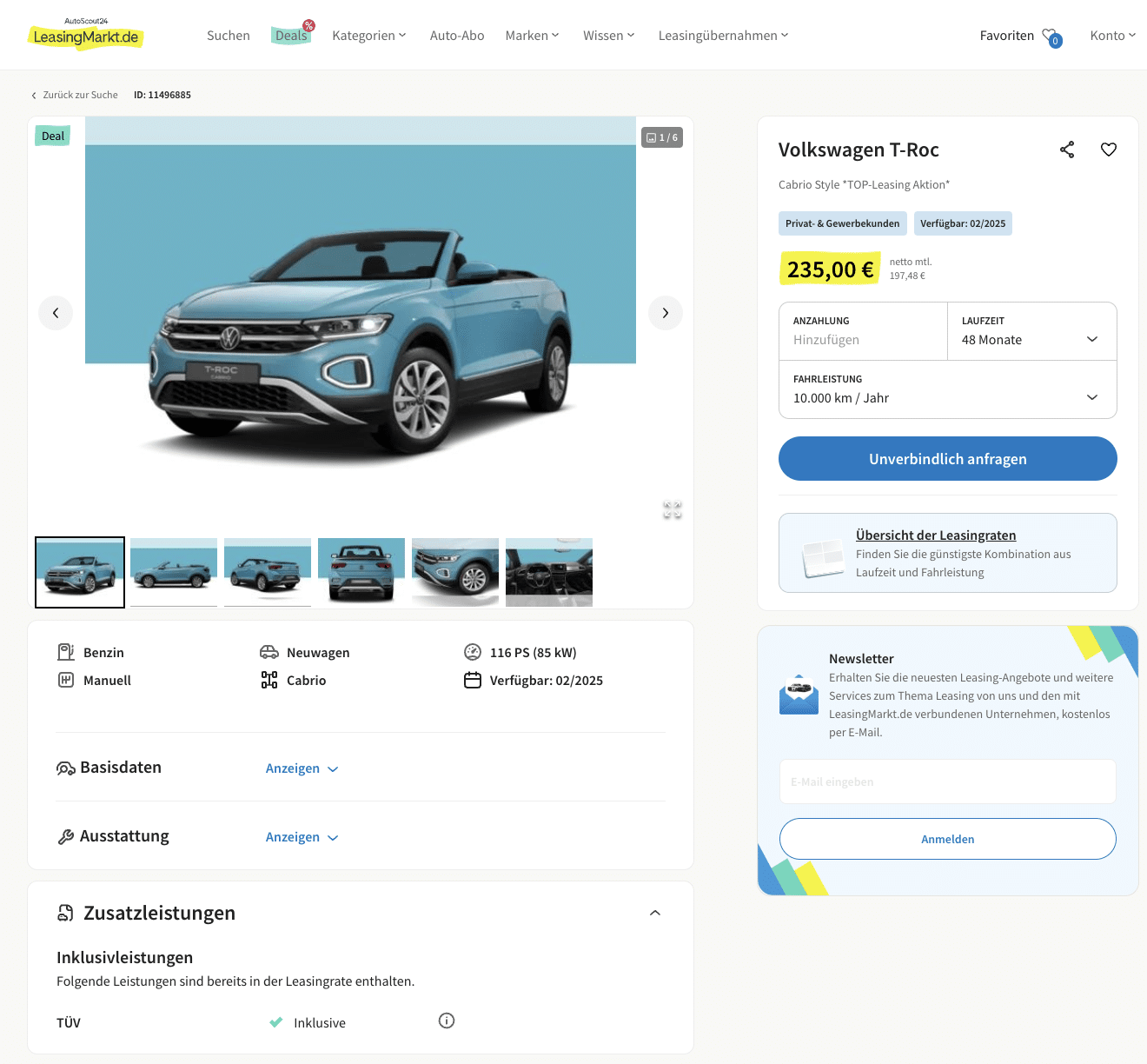Select second thumbnail side profile view
Screen dimensions: 1147x1064
tap(174, 572)
